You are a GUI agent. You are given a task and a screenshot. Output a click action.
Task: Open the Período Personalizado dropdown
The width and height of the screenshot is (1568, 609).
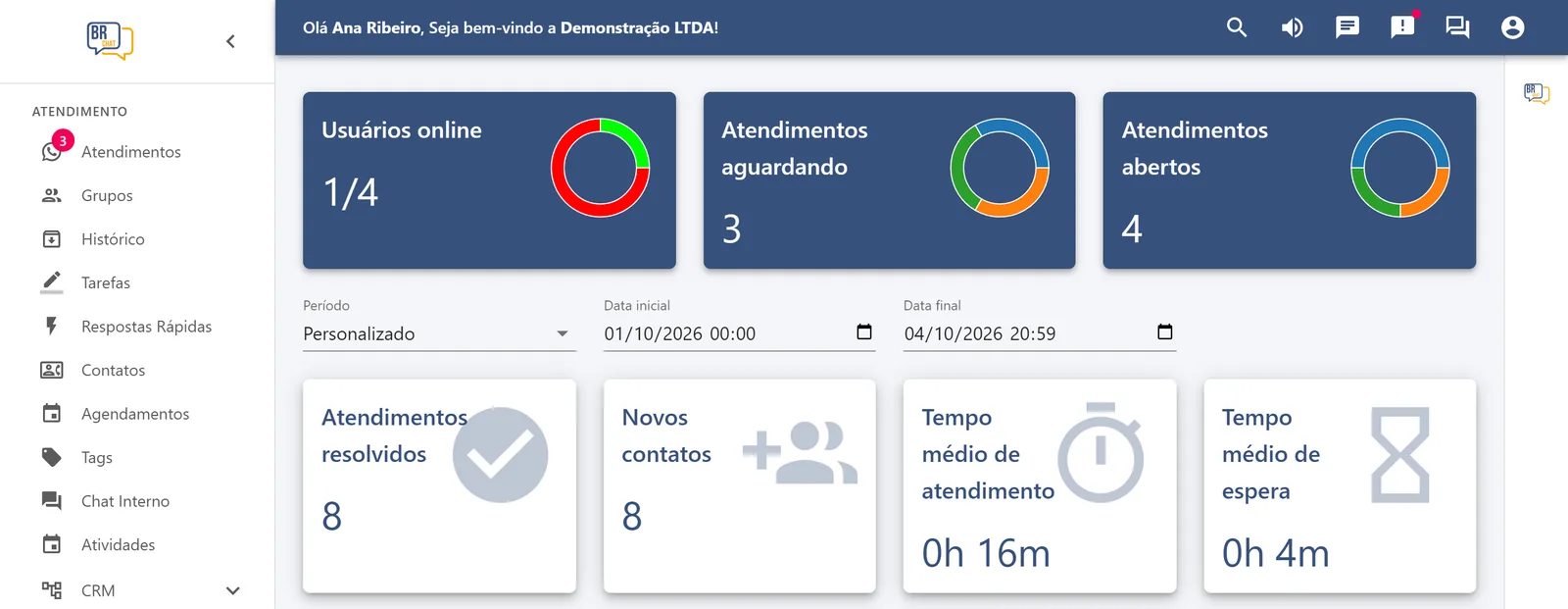click(x=439, y=333)
